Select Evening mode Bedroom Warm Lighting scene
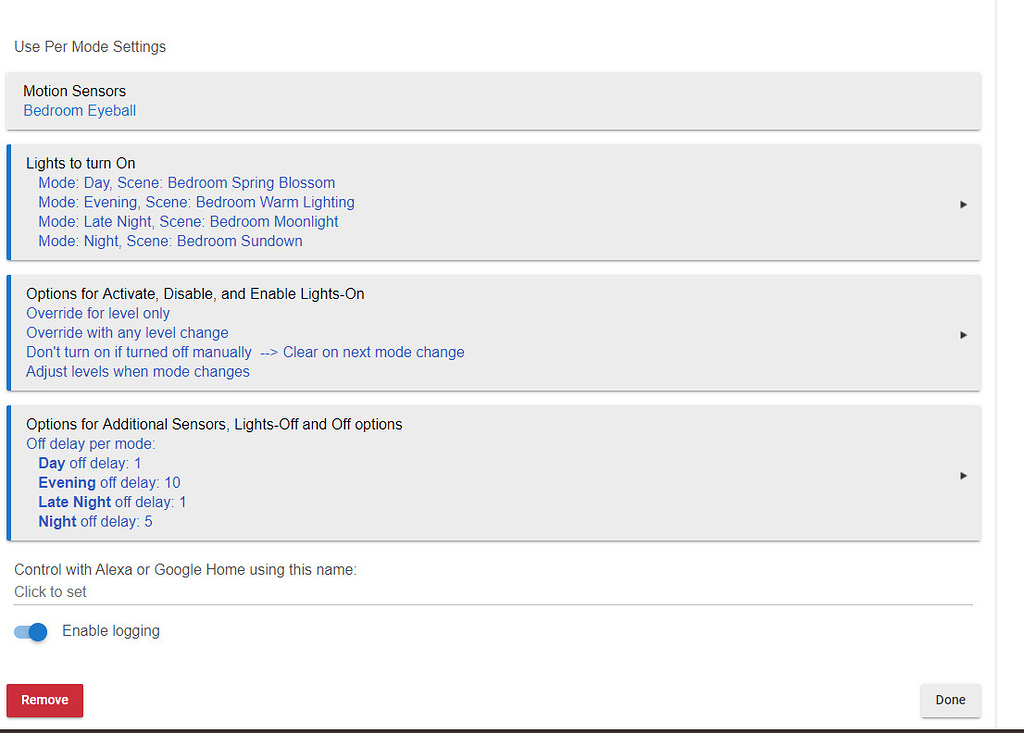Image resolution: width=1024 pixels, height=733 pixels. point(196,202)
